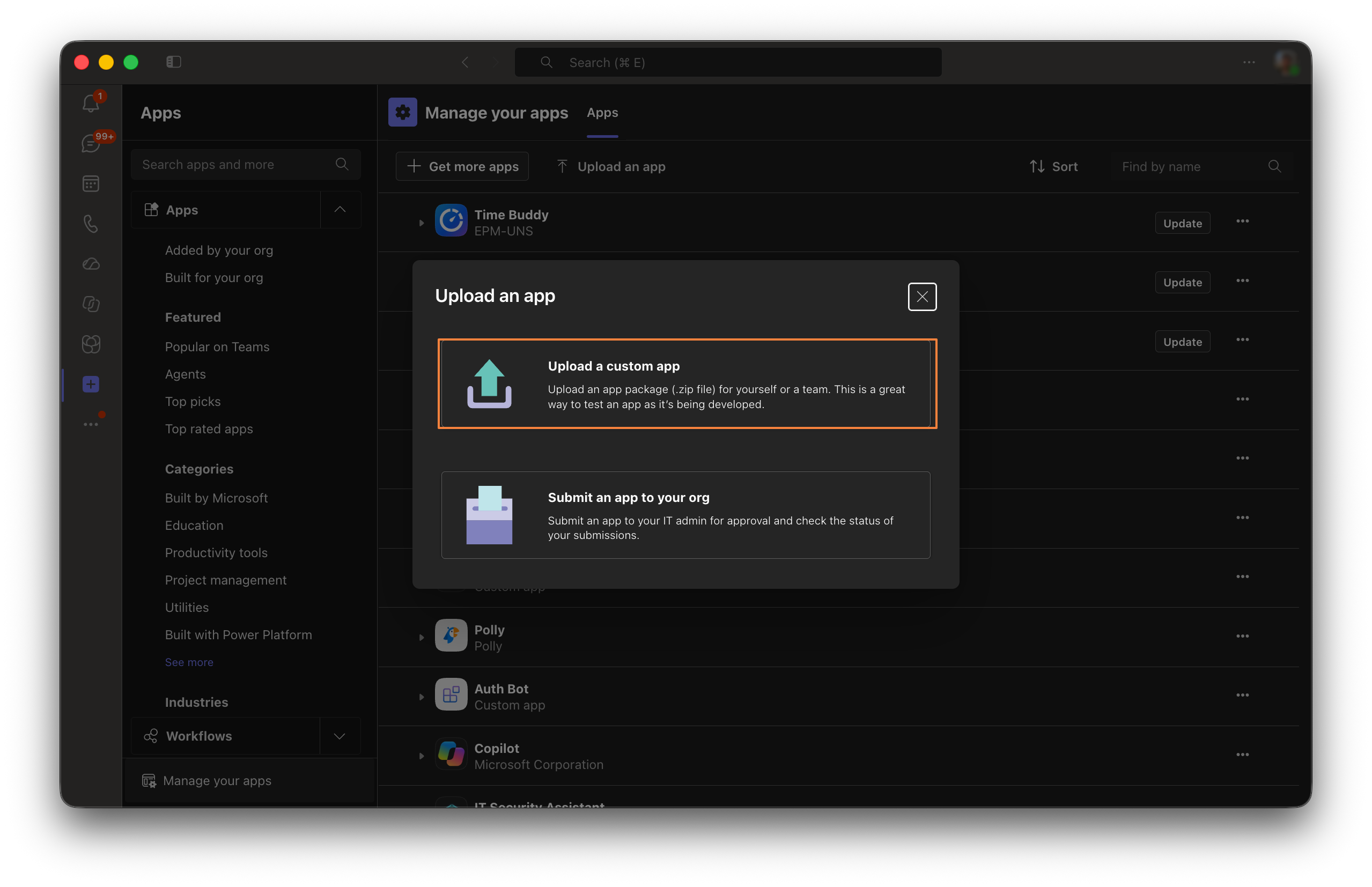This screenshot has height=887, width=1372.
Task: Click the Time Buddy app icon
Action: click(x=451, y=220)
